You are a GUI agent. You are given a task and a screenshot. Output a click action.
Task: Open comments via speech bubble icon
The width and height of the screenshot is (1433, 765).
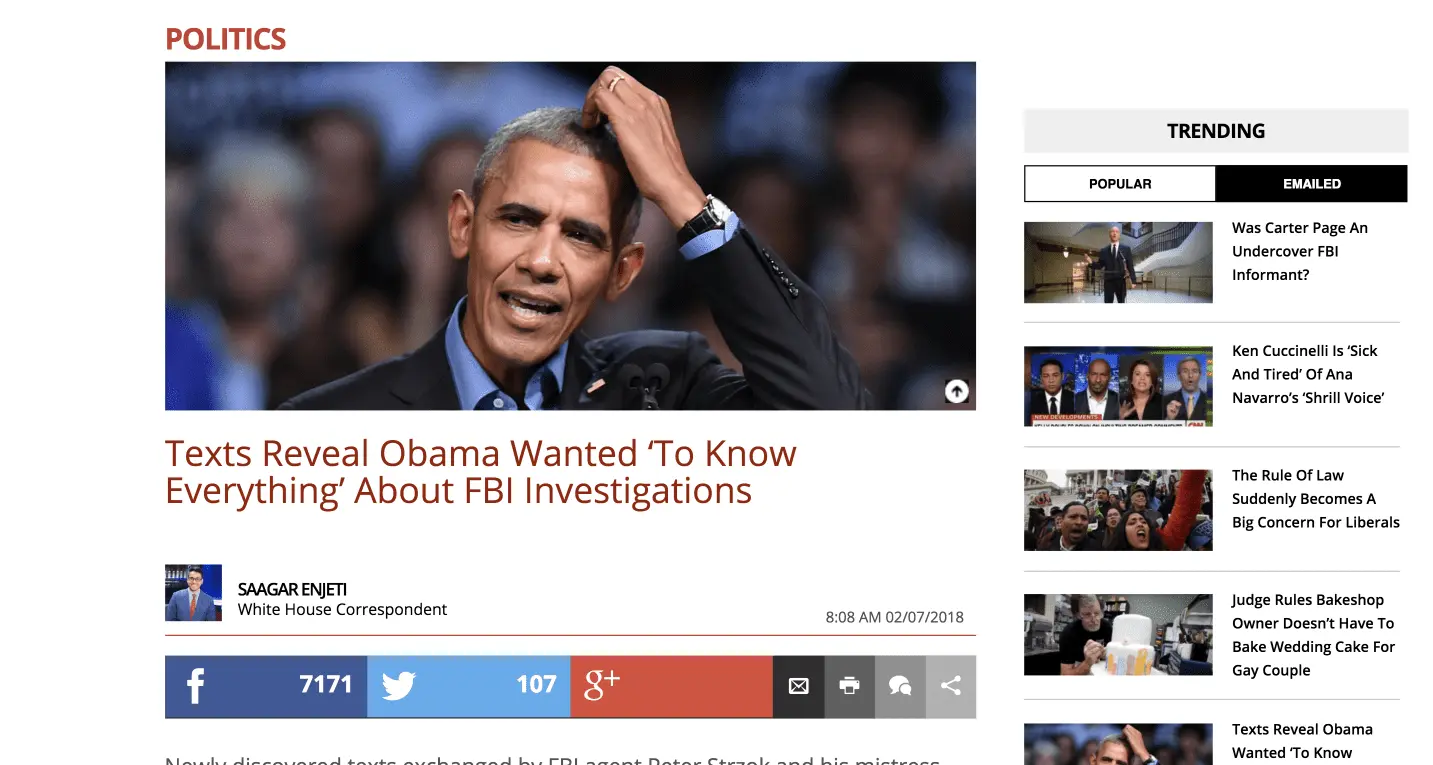[x=900, y=686]
